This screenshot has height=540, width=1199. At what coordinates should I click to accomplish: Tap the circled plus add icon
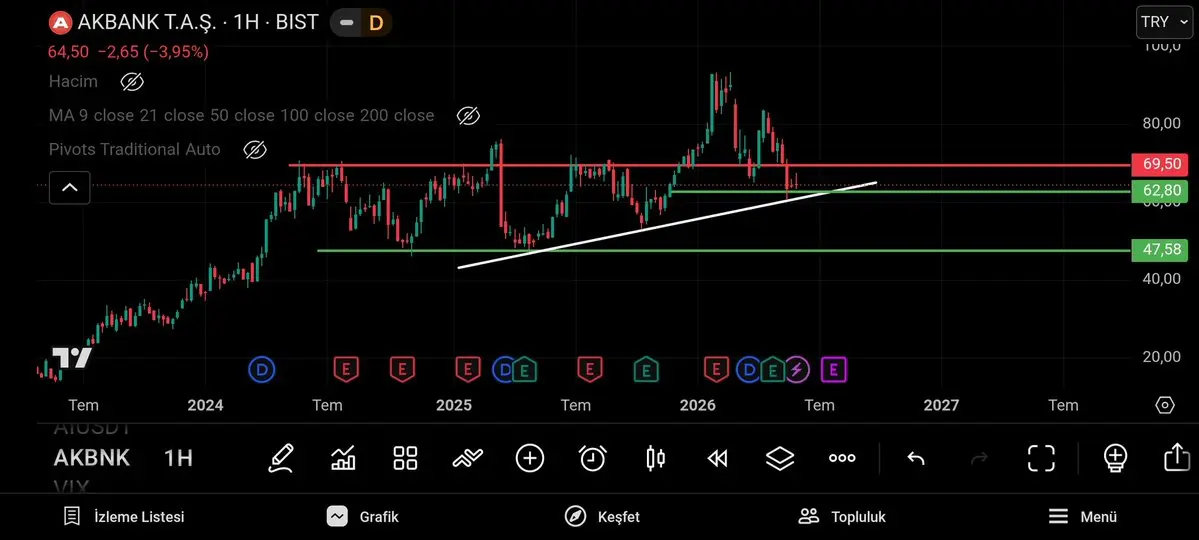pos(530,458)
